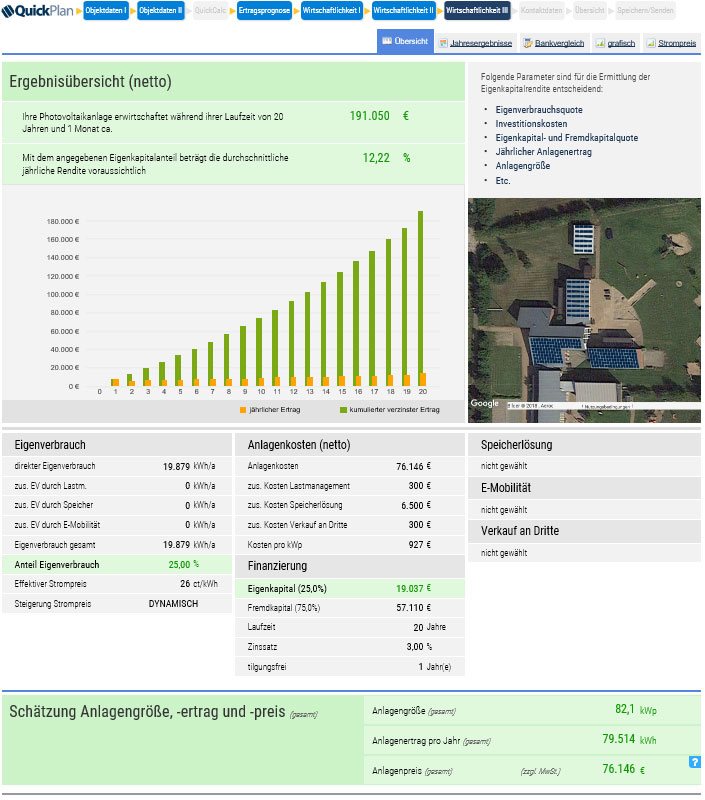This screenshot has width=705, height=800.
Task: Click the green kumulierter verzinster Ertrag legend swatch
Action: tap(343, 411)
